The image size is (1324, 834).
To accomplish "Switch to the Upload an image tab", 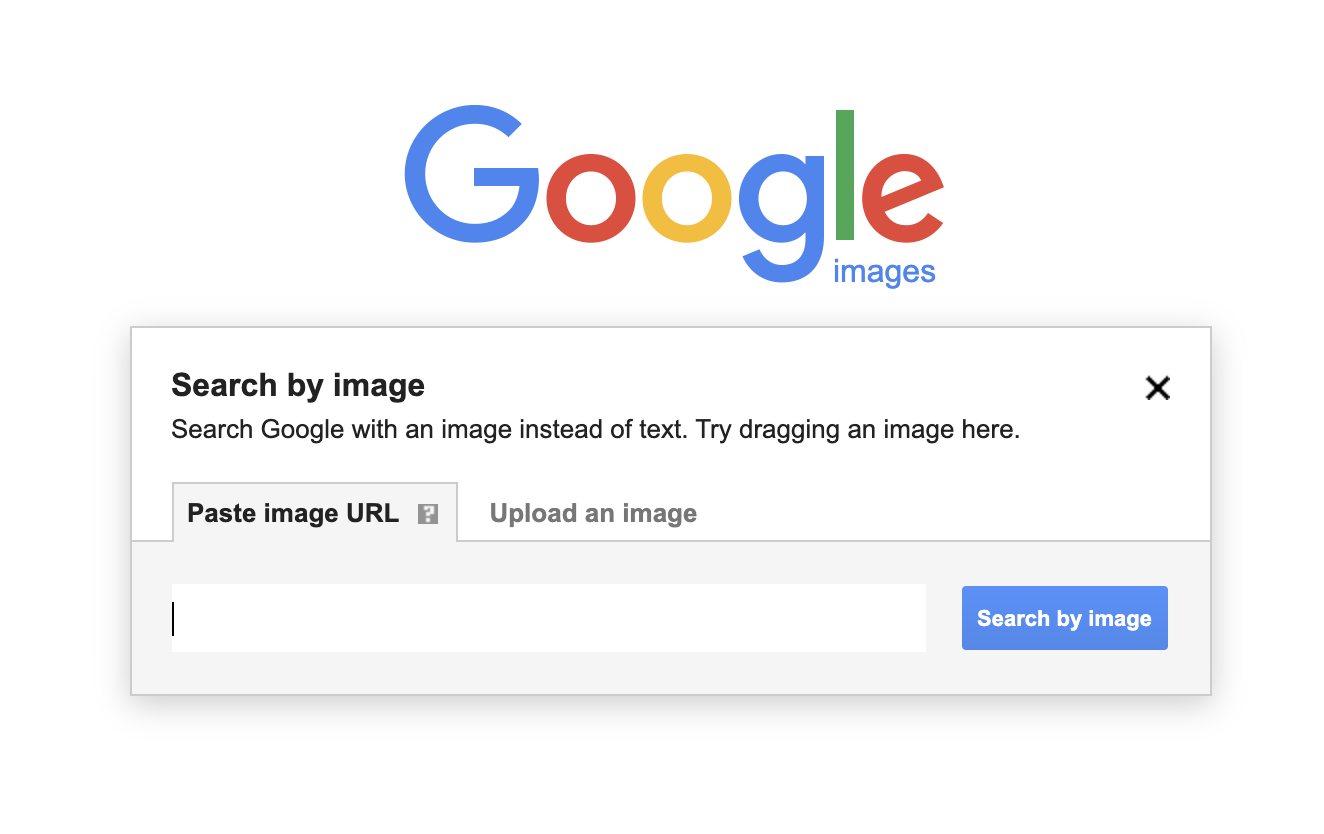I will tap(593, 513).
